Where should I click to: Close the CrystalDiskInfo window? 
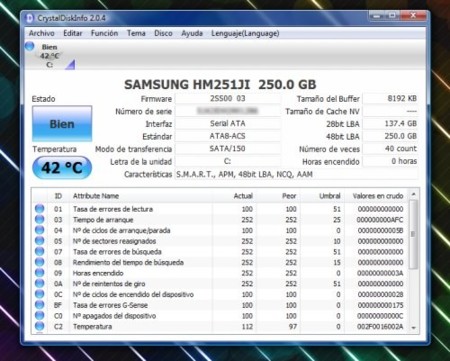point(413,15)
